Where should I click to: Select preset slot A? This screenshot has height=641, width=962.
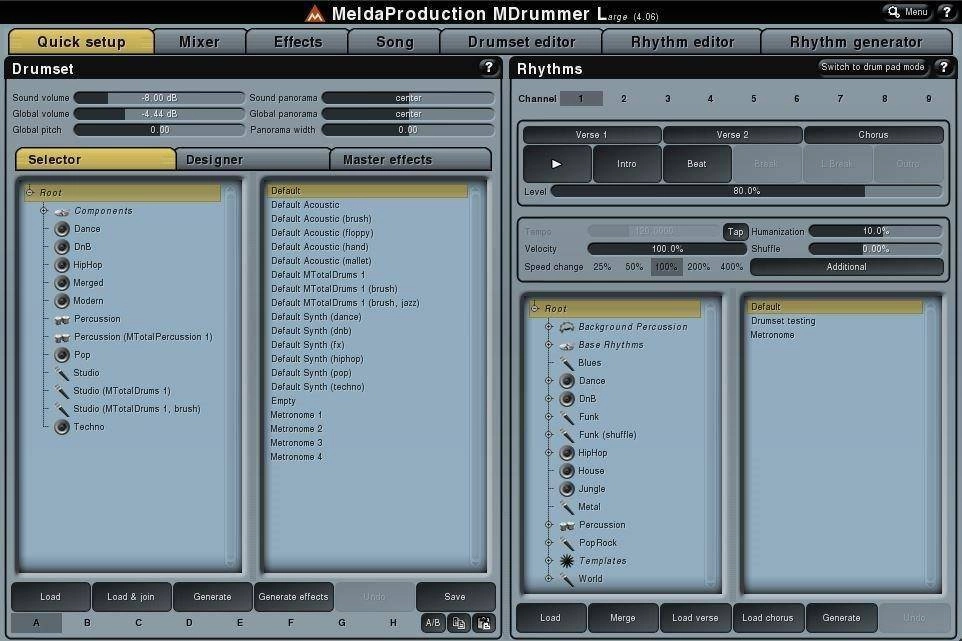(x=37, y=623)
